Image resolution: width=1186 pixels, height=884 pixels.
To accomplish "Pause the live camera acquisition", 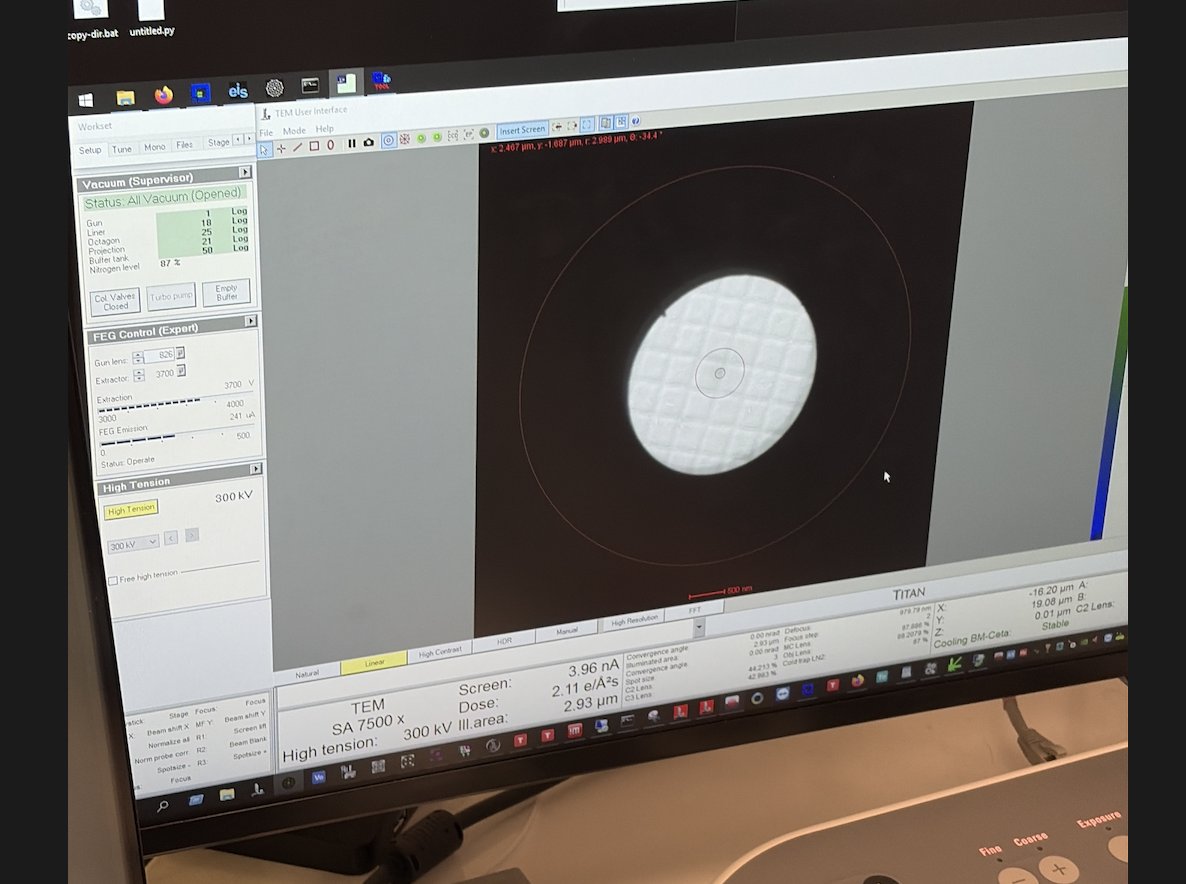I will coord(352,144).
